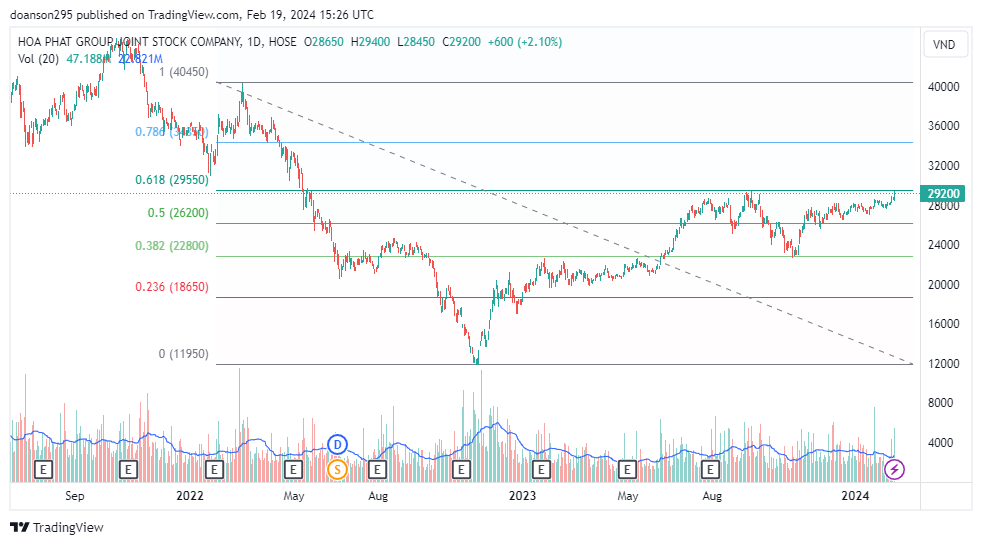Click the purple lightning bolt marker

point(894,469)
